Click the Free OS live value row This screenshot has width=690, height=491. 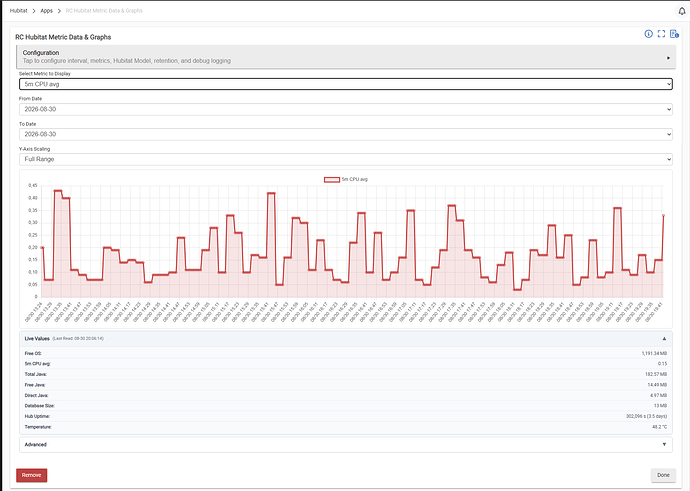click(346, 353)
